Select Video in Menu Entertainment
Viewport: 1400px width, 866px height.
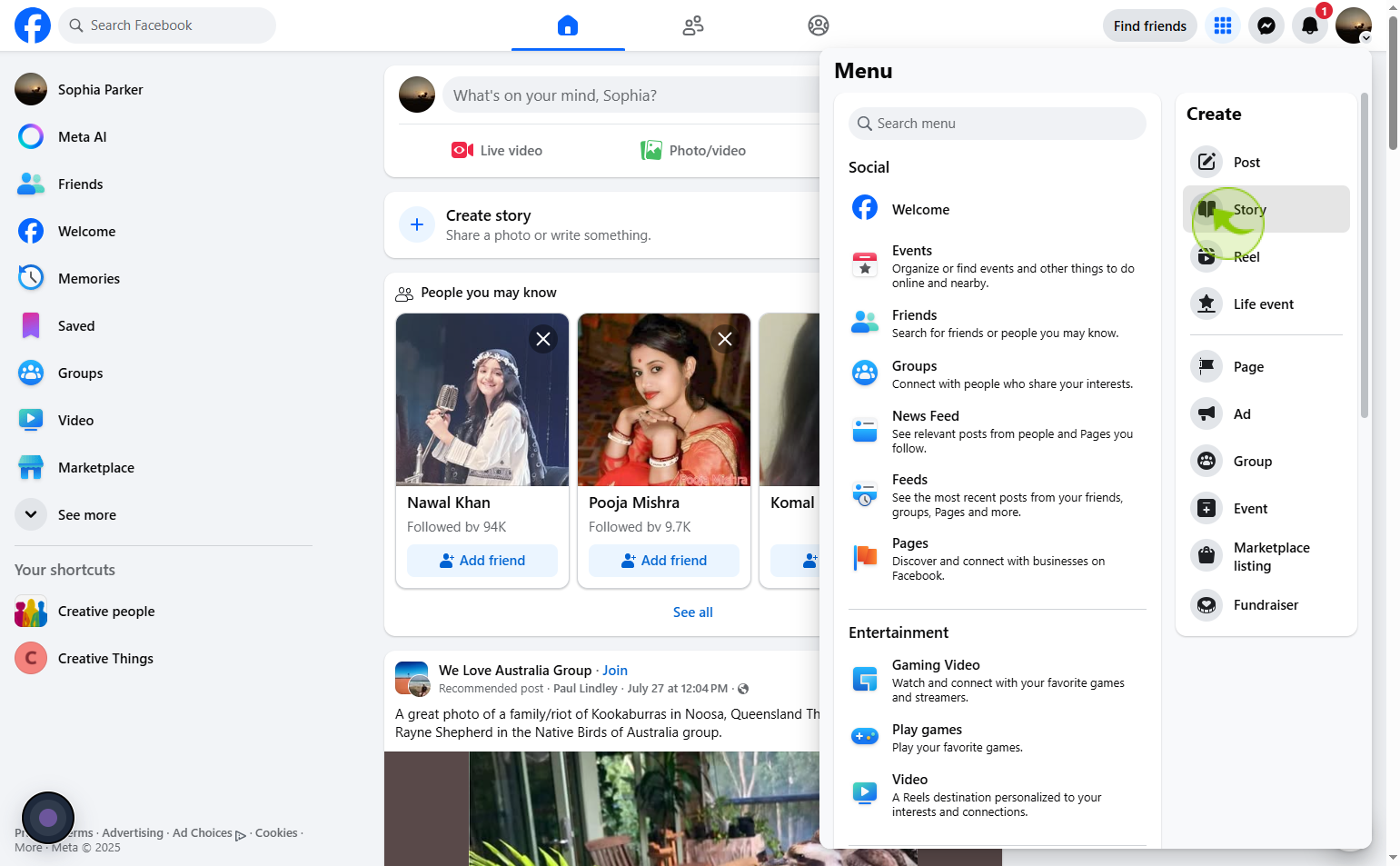point(998,795)
